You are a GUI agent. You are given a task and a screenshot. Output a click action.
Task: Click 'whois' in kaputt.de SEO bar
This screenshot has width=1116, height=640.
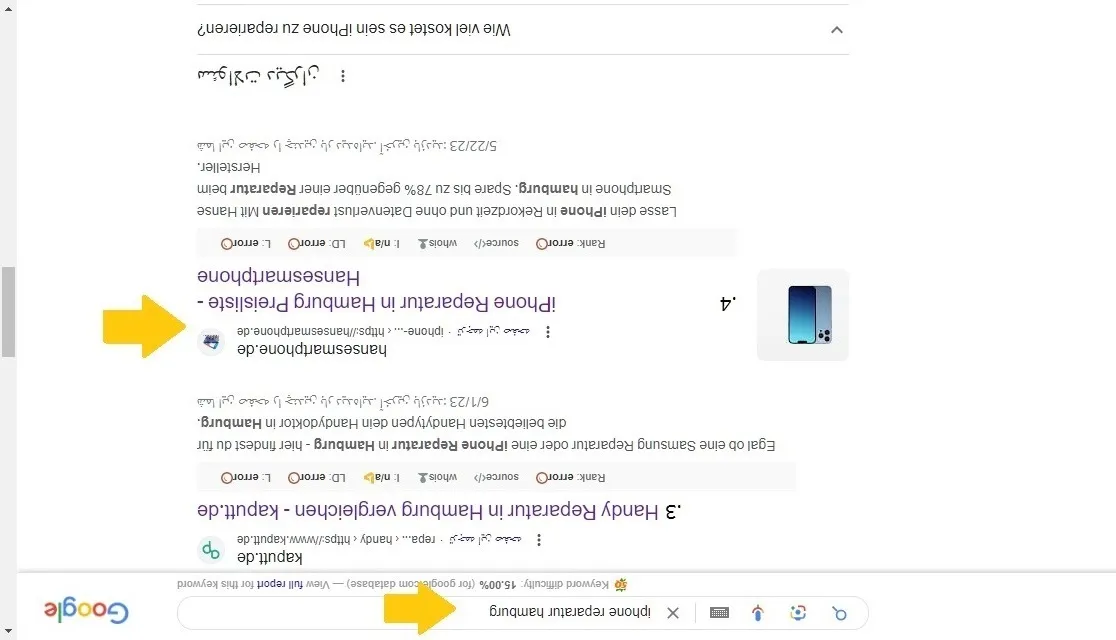pos(437,477)
